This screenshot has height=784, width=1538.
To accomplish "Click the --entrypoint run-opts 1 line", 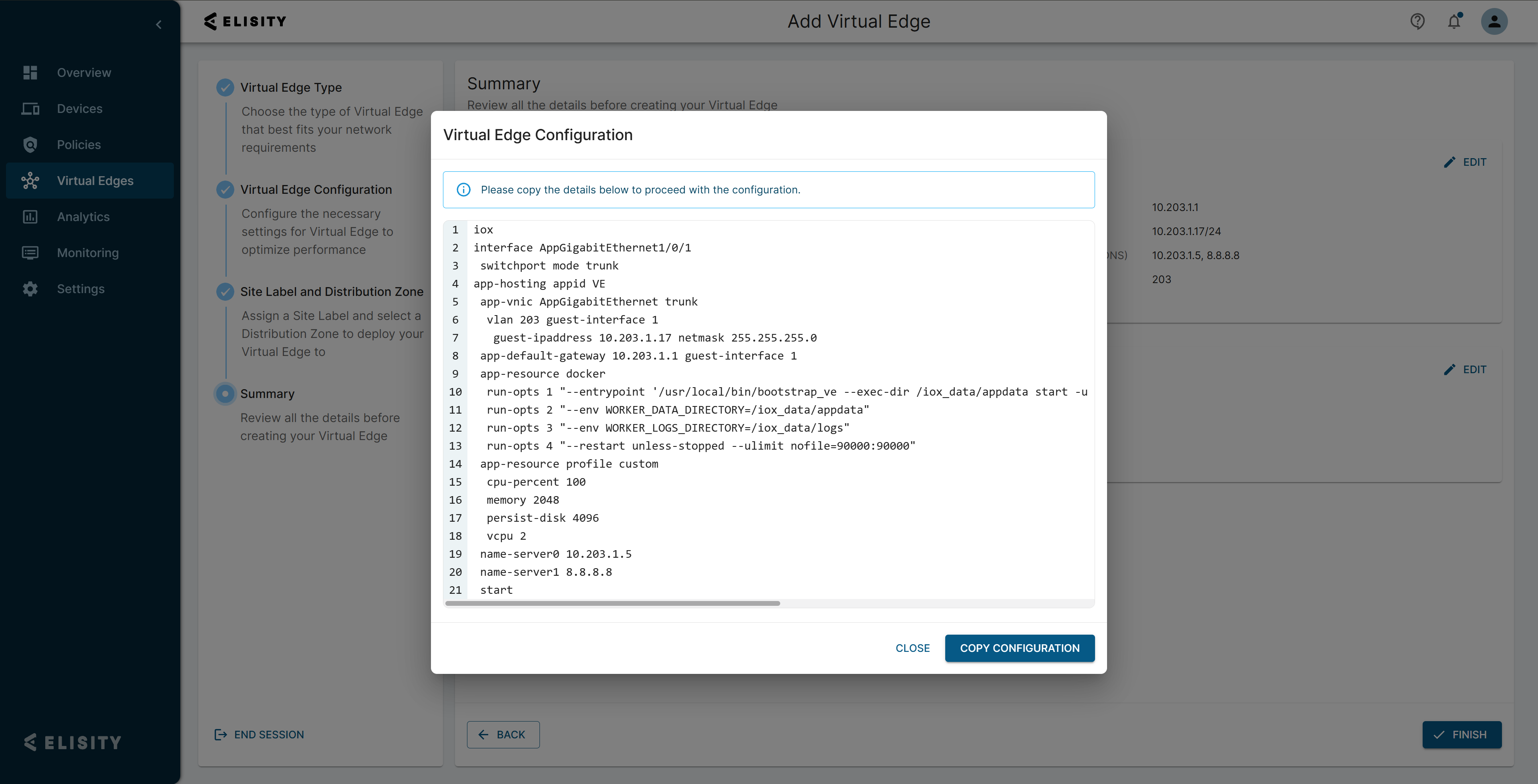I will pos(787,392).
